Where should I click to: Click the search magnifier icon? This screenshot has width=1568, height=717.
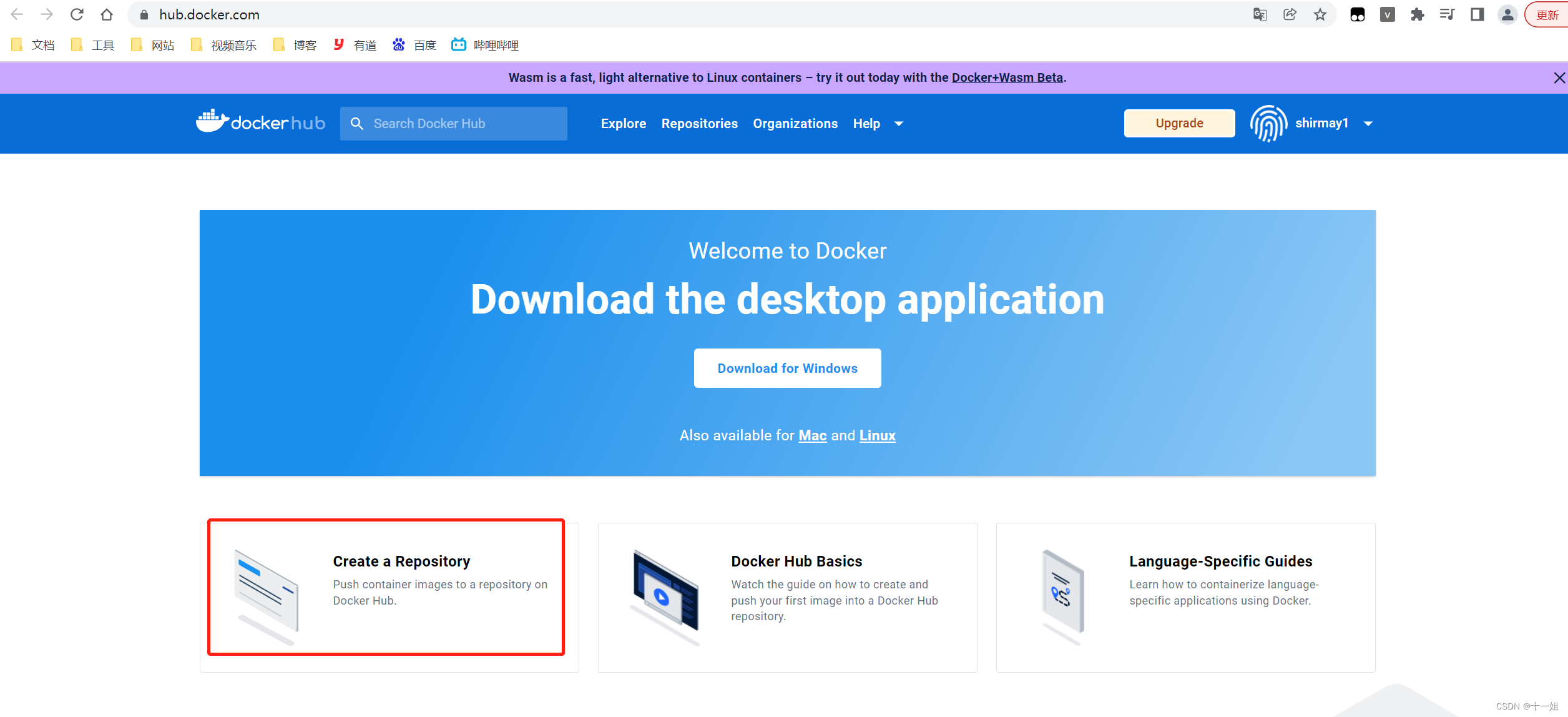tap(357, 124)
